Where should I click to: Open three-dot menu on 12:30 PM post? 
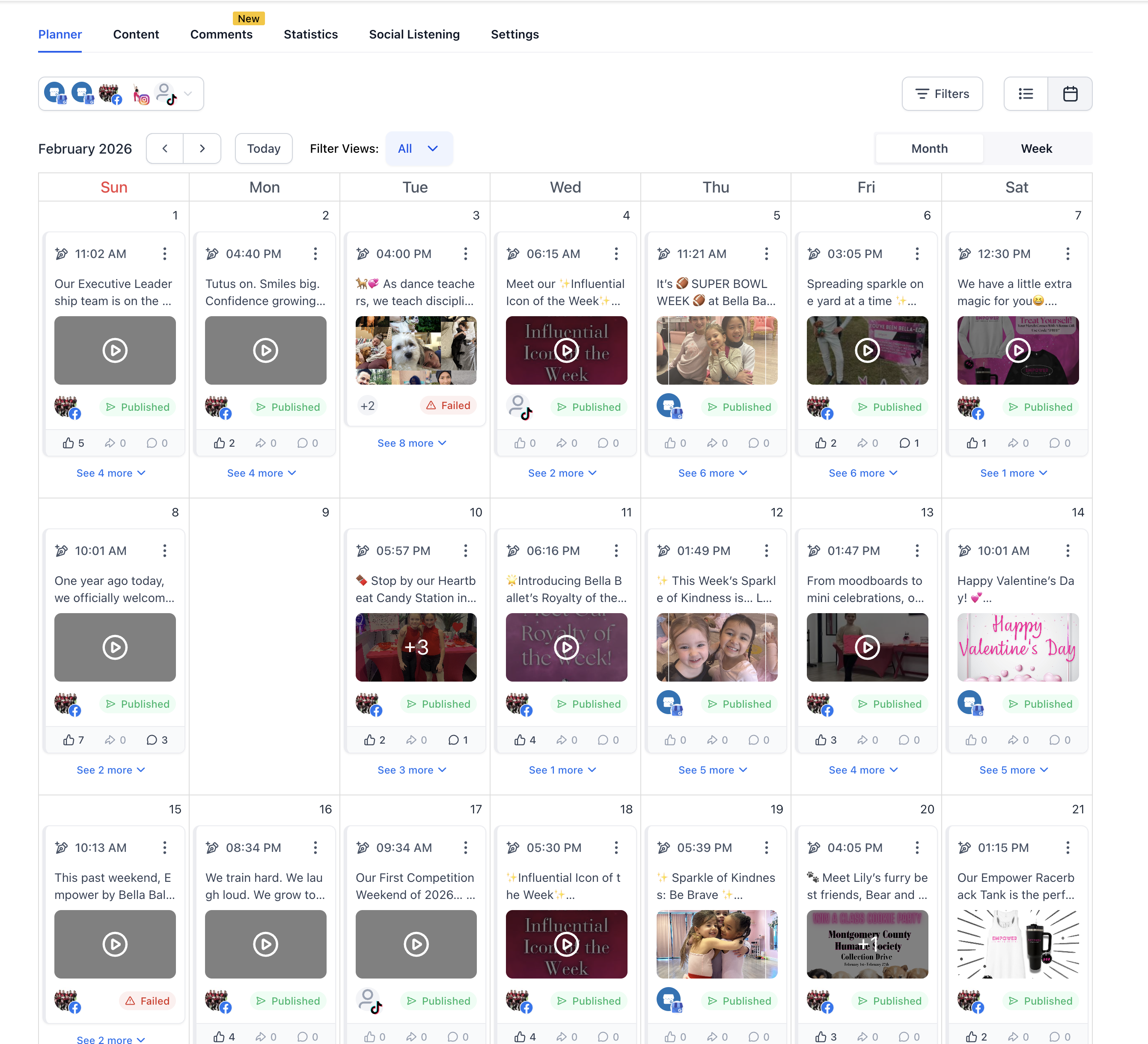point(1068,254)
